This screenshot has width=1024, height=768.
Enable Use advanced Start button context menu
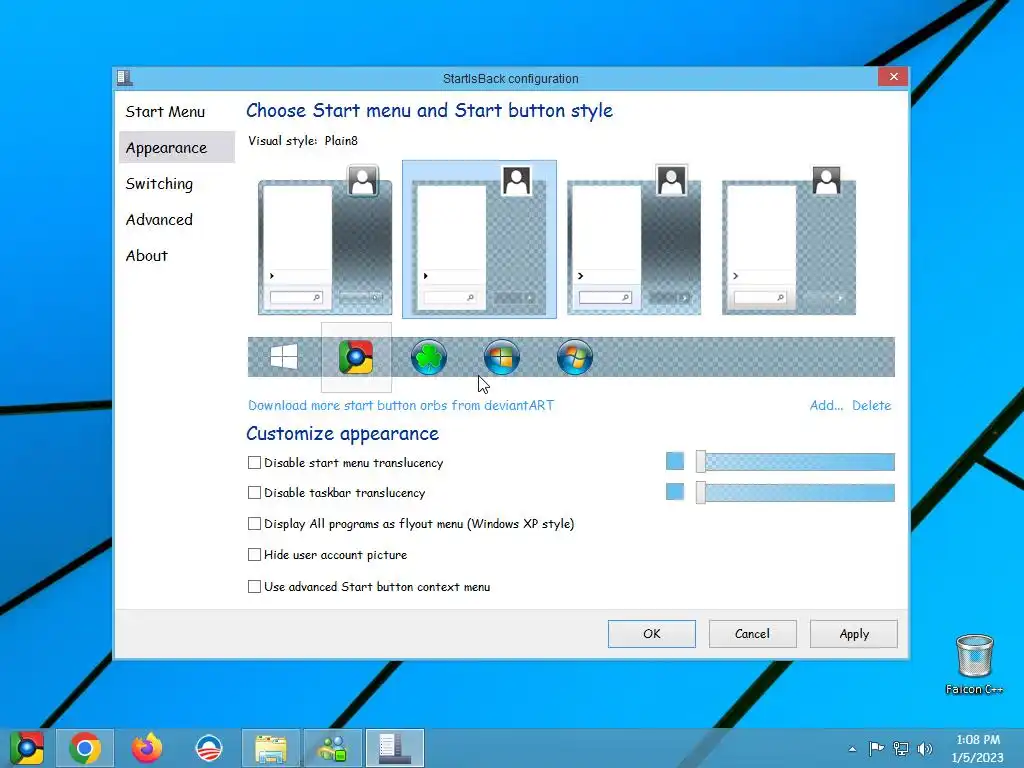(x=255, y=586)
